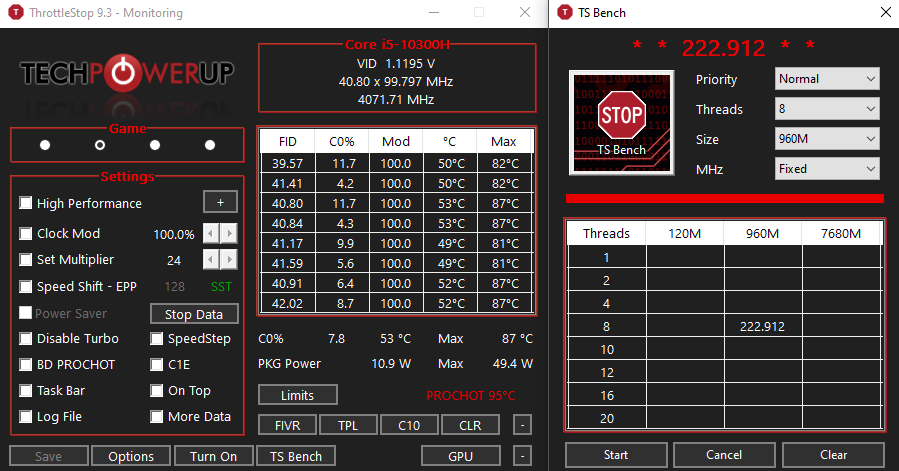Open the Options dialog

131,456
